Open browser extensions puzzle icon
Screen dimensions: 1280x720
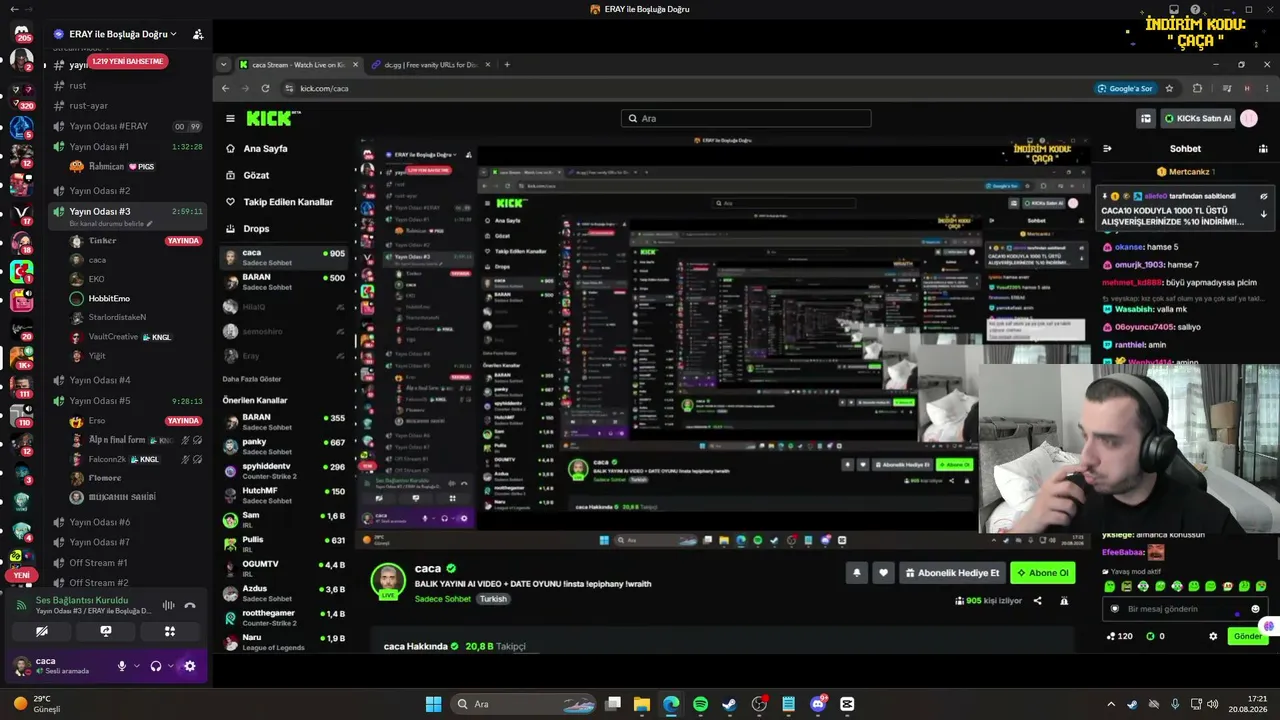[x=1197, y=88]
